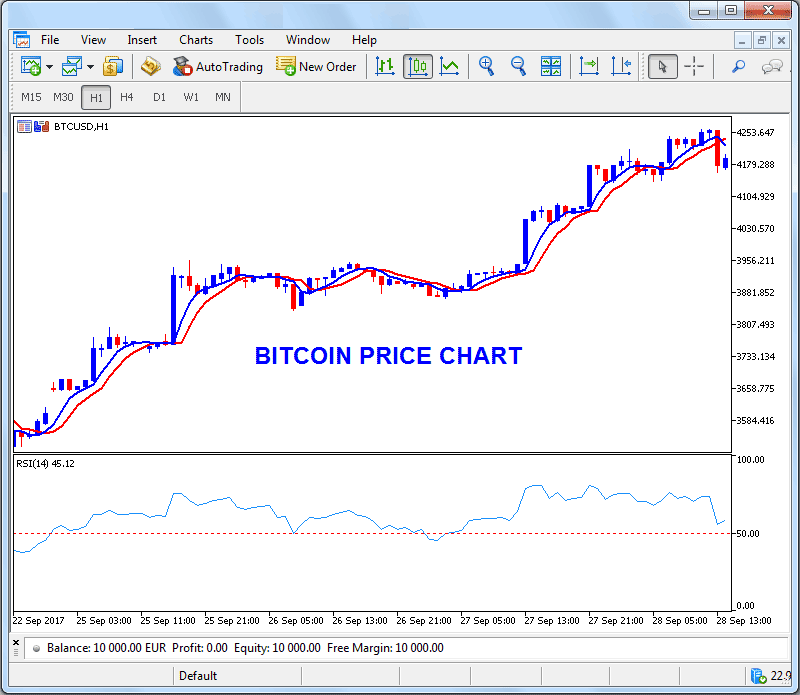Toggle Chart Shift icon
Screen dimensions: 800x695
(x=621, y=66)
